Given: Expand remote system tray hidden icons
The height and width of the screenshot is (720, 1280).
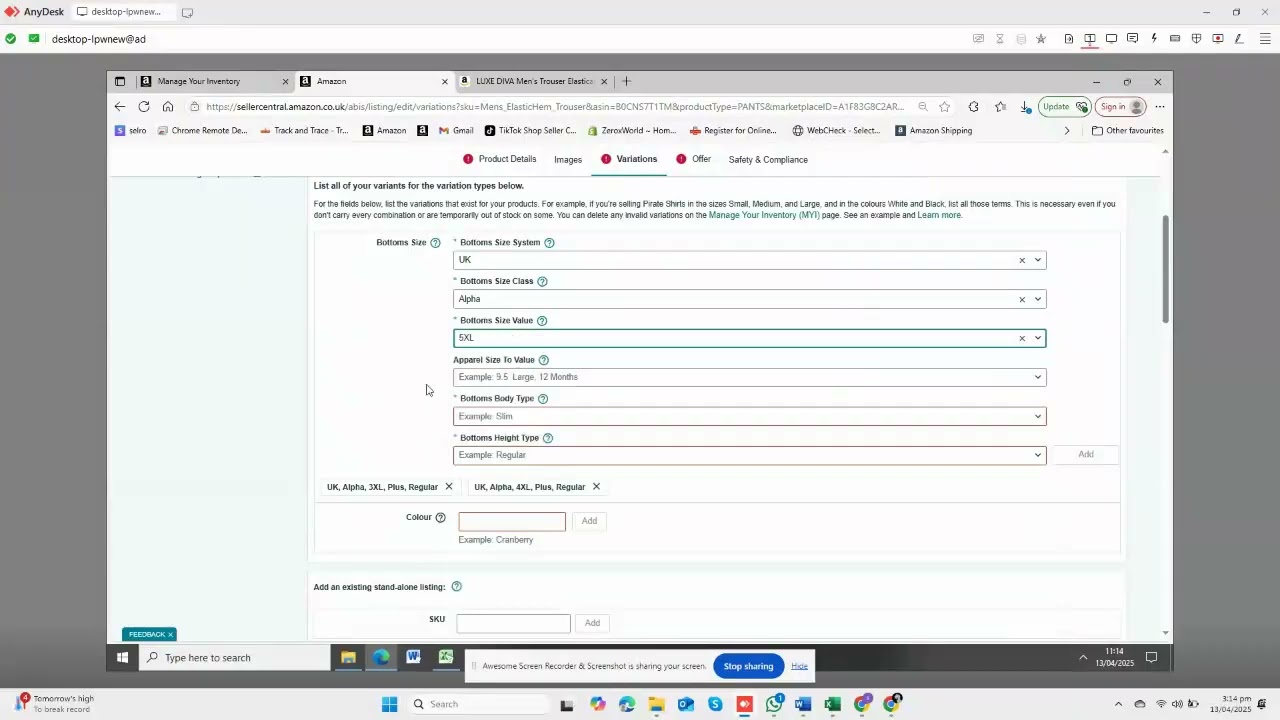Looking at the screenshot, I should tap(1083, 658).
